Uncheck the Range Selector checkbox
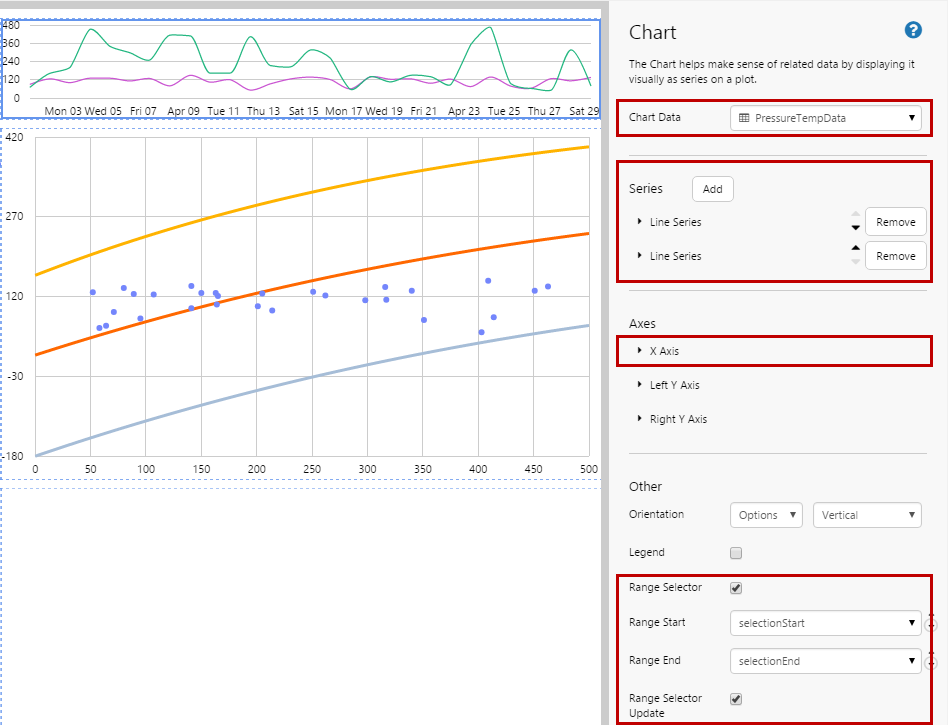The image size is (948, 725). click(x=736, y=588)
